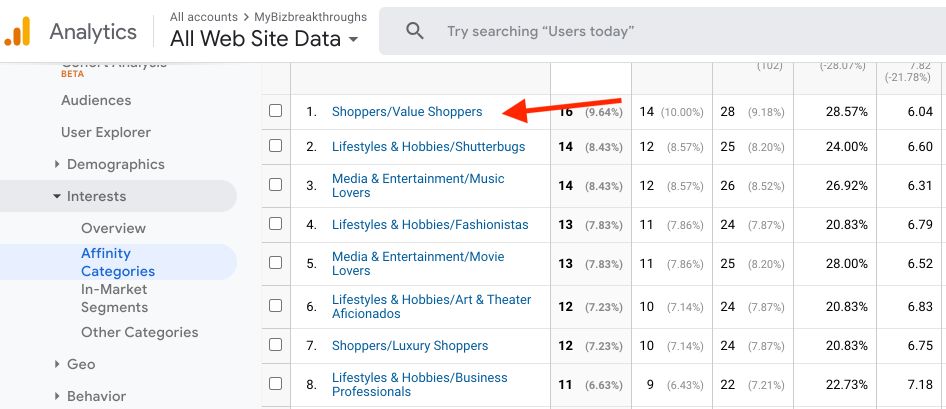Click the MyBizbreakthroughs account name

310,17
